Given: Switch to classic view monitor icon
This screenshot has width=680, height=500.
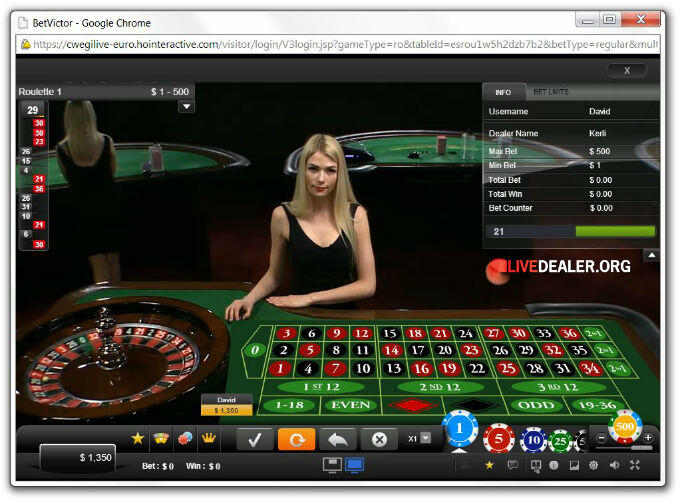Looking at the screenshot, I should click(x=332, y=465).
